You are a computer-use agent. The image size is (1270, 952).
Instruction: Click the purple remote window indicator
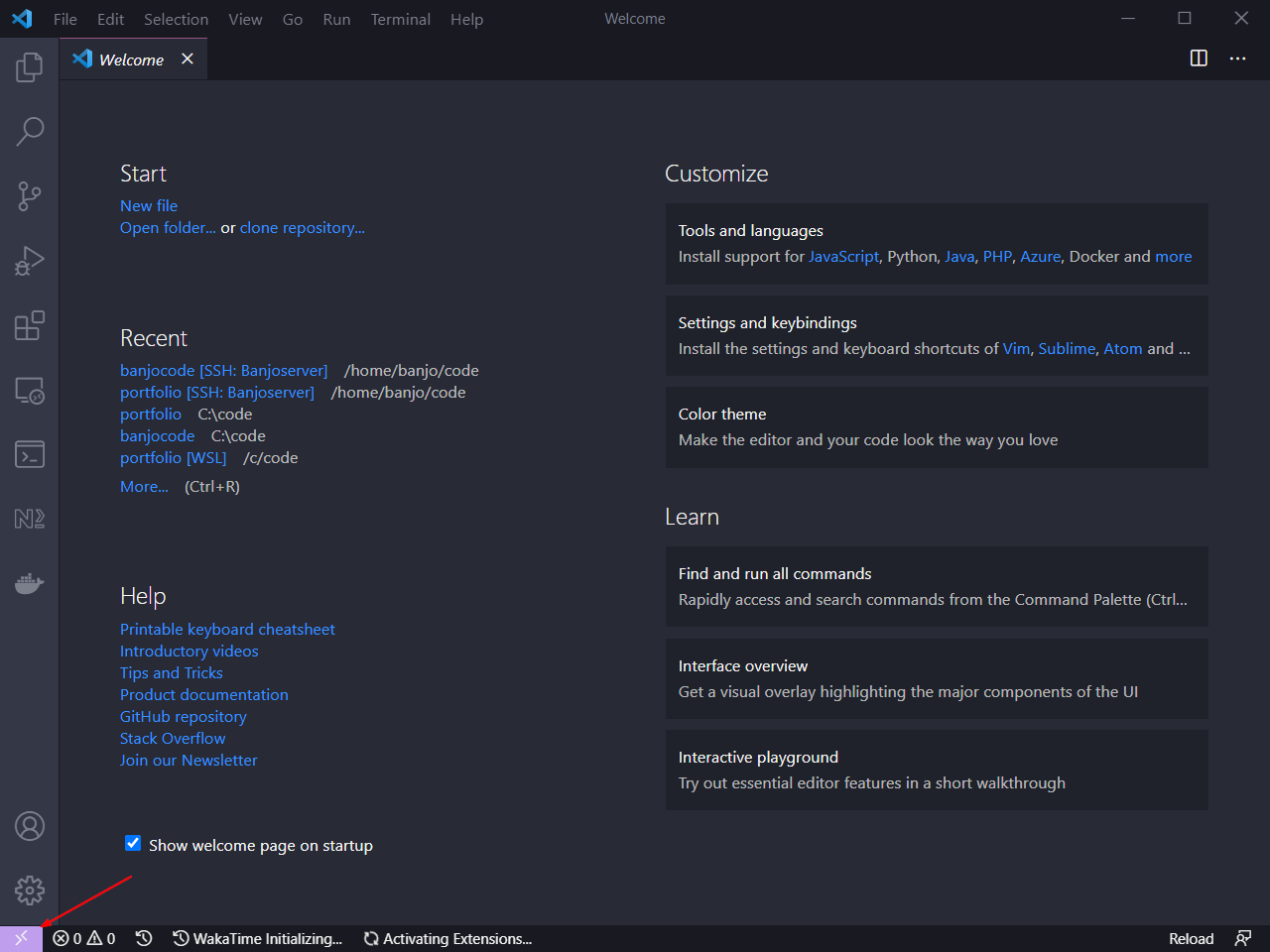click(21, 938)
